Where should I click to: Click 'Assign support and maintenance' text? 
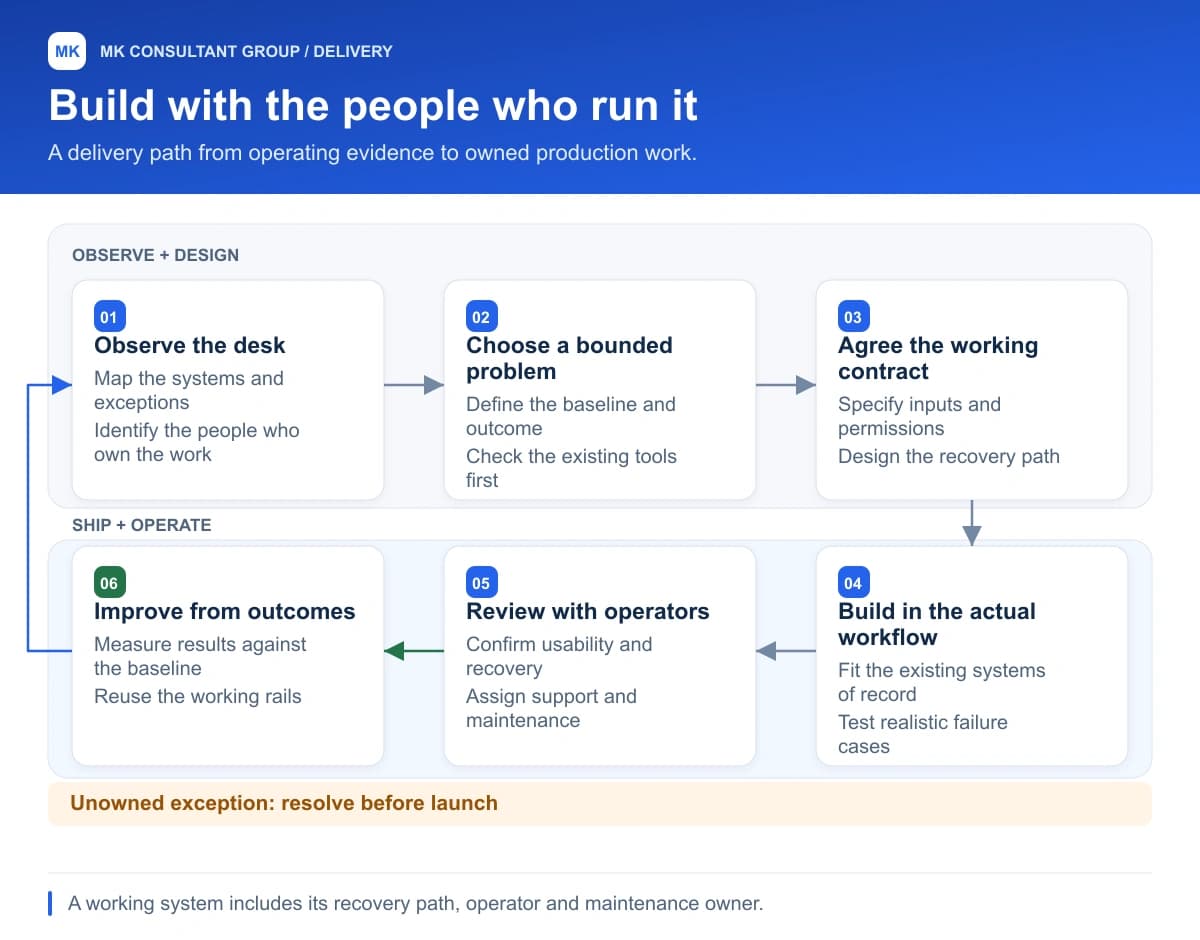(551, 708)
